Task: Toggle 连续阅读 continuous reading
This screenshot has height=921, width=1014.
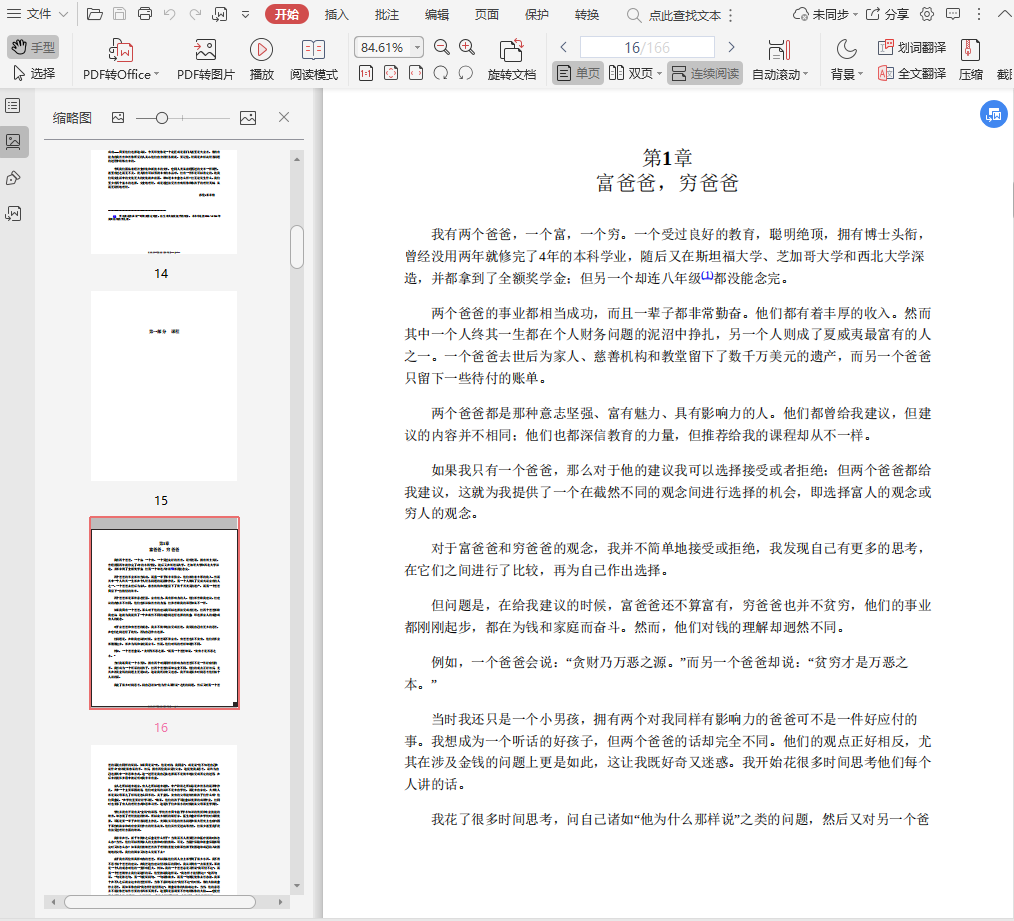Action: coord(705,74)
